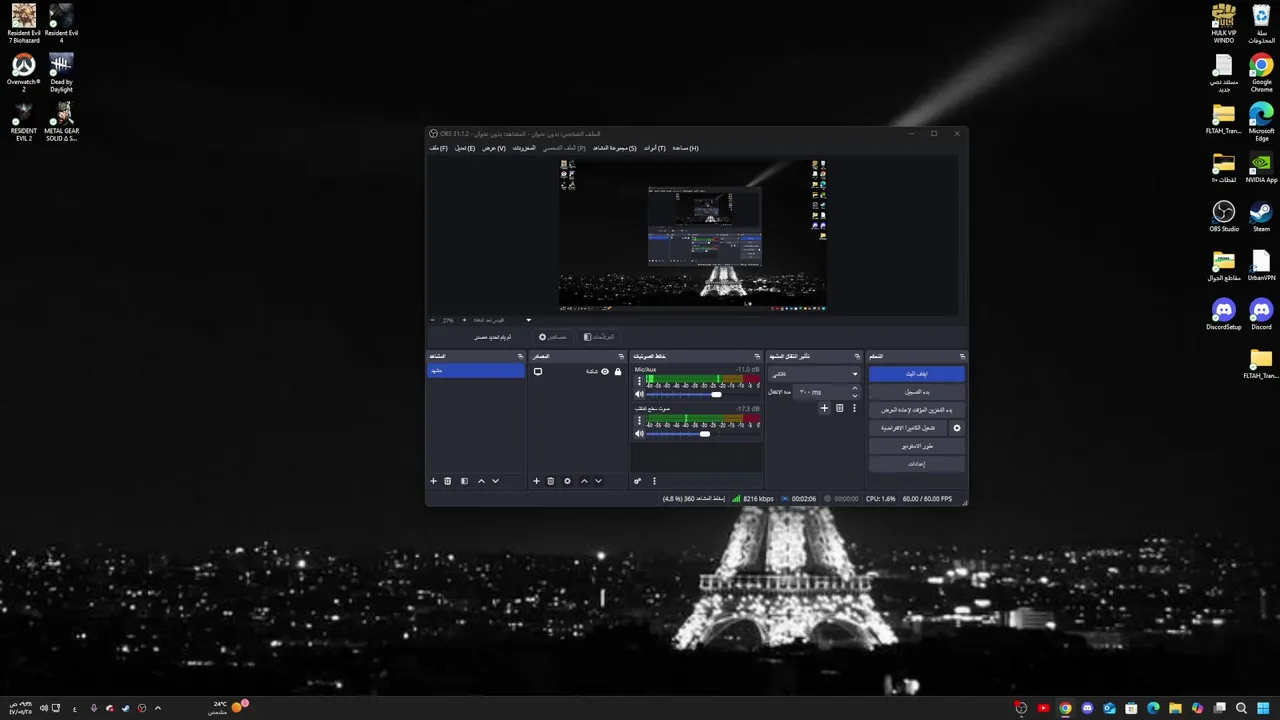The image size is (1280, 720).
Task: Pop out the Sources dock icon
Action: [621, 356]
